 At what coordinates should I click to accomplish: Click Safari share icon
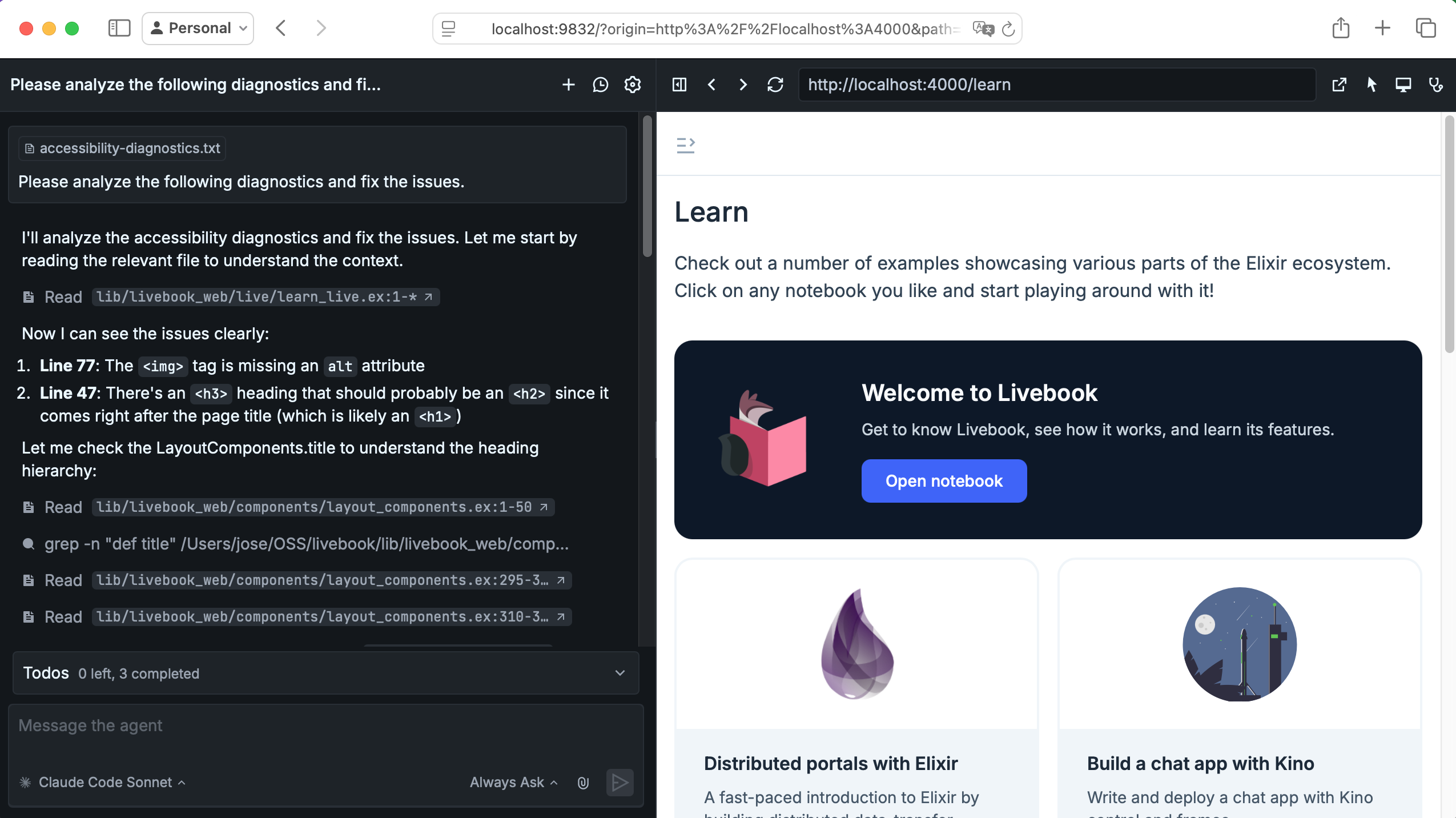point(1341,28)
